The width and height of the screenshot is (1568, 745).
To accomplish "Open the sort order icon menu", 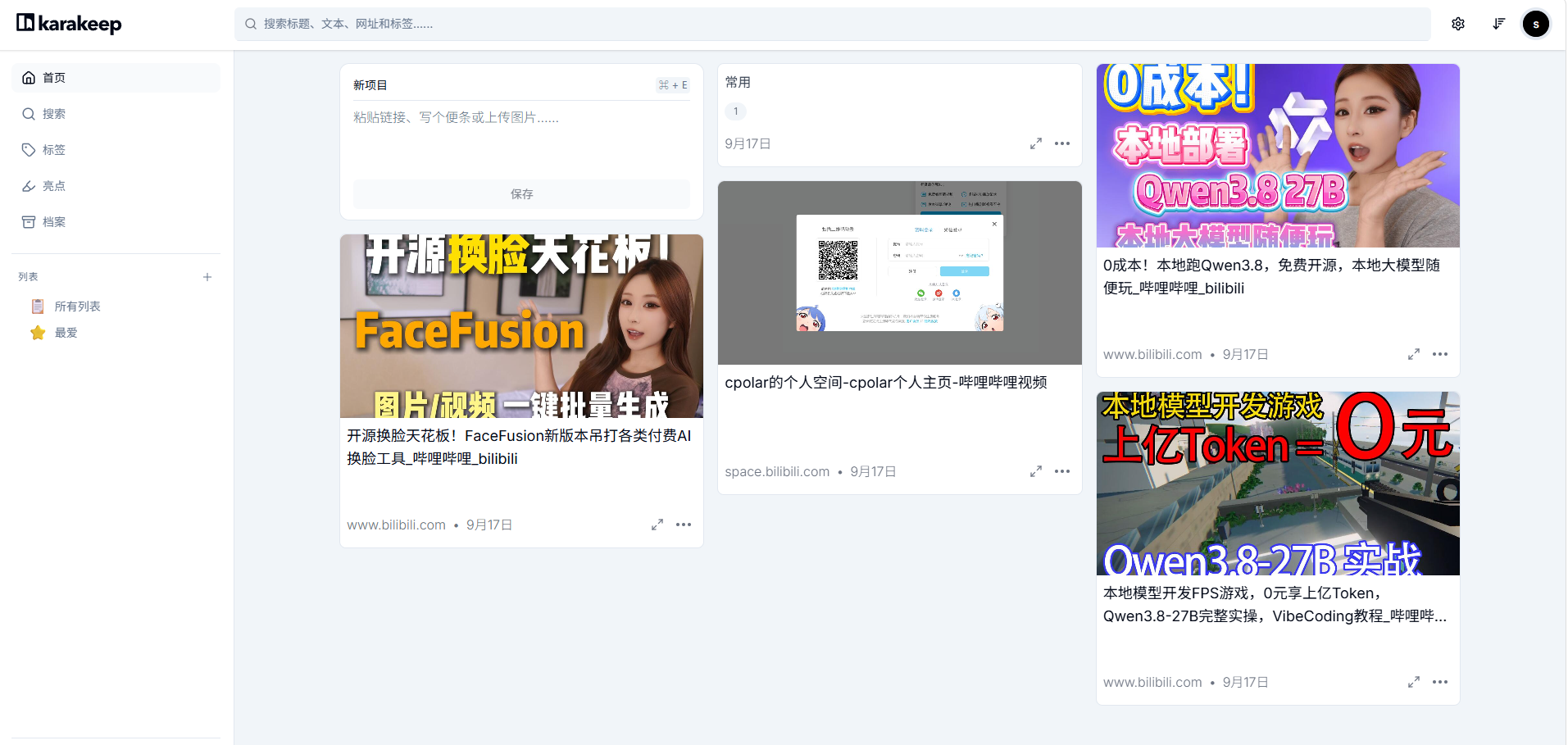I will click(1498, 24).
